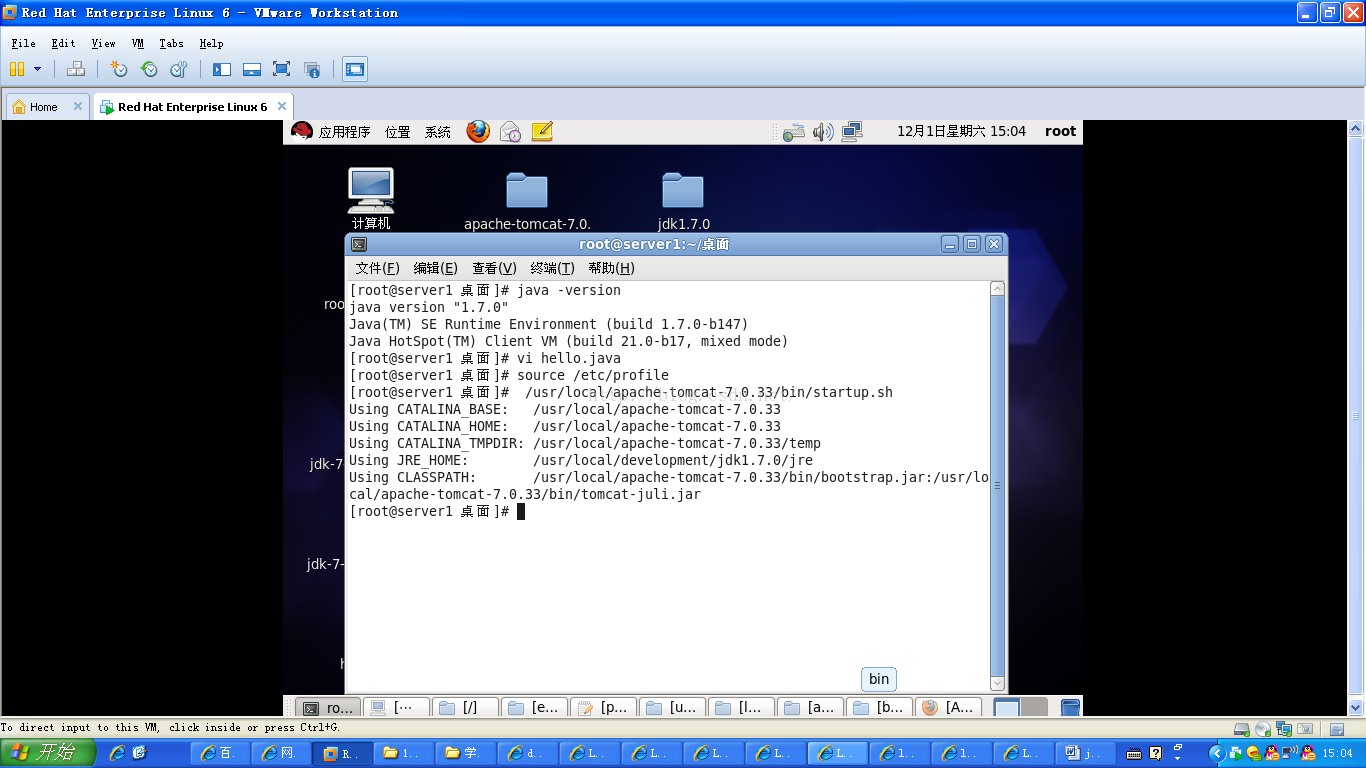Screen dimensions: 1366x768
Task: Expand hidden Windows tray icons arrow
Action: [1217, 753]
